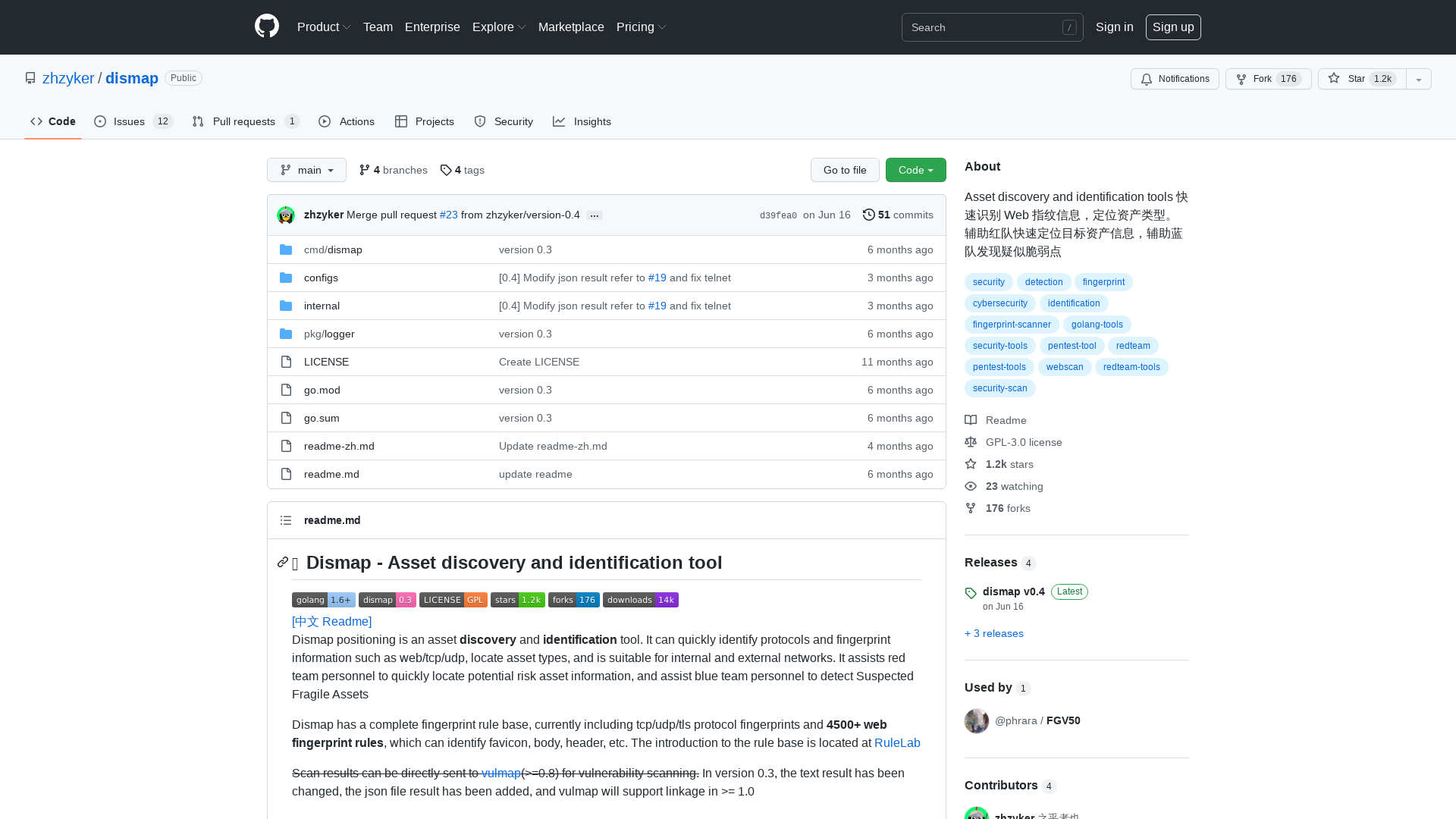1456x819 pixels.
Task: Select the Code tab
Action: pyautogui.click(x=53, y=121)
